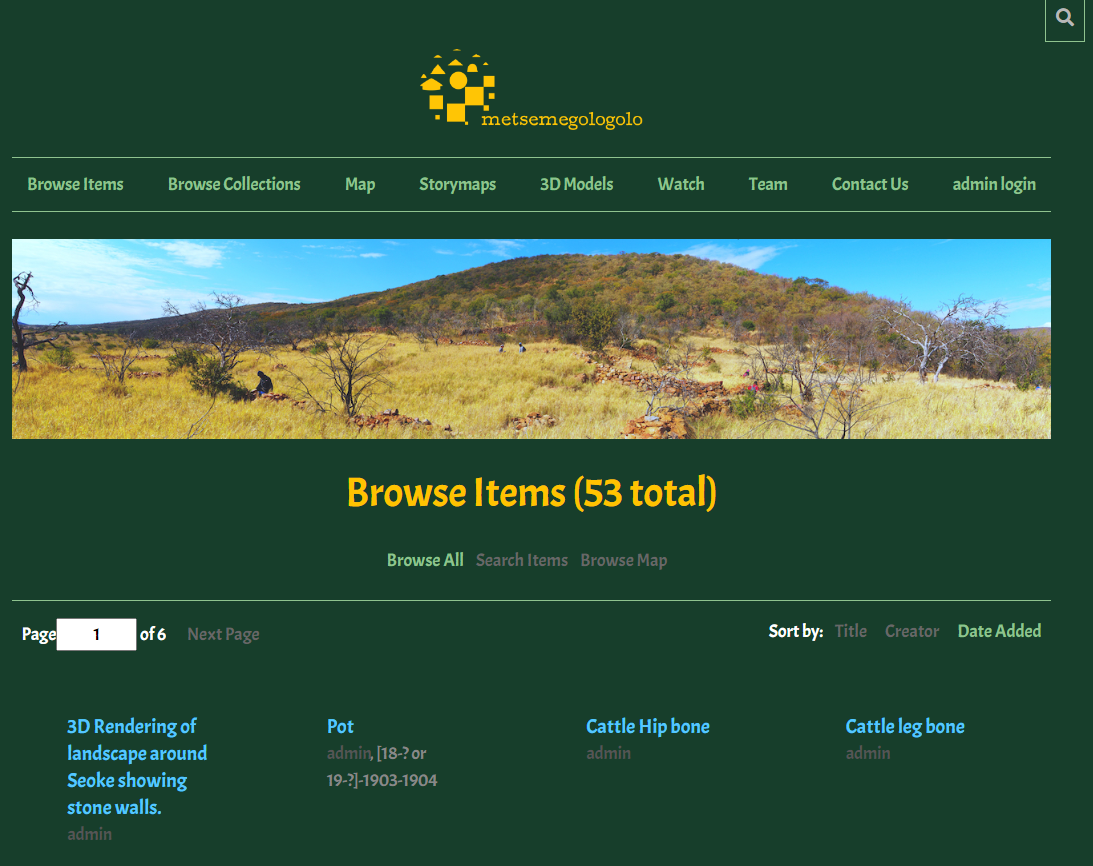Open the Storymaps page
This screenshot has width=1093, height=866.
click(457, 184)
